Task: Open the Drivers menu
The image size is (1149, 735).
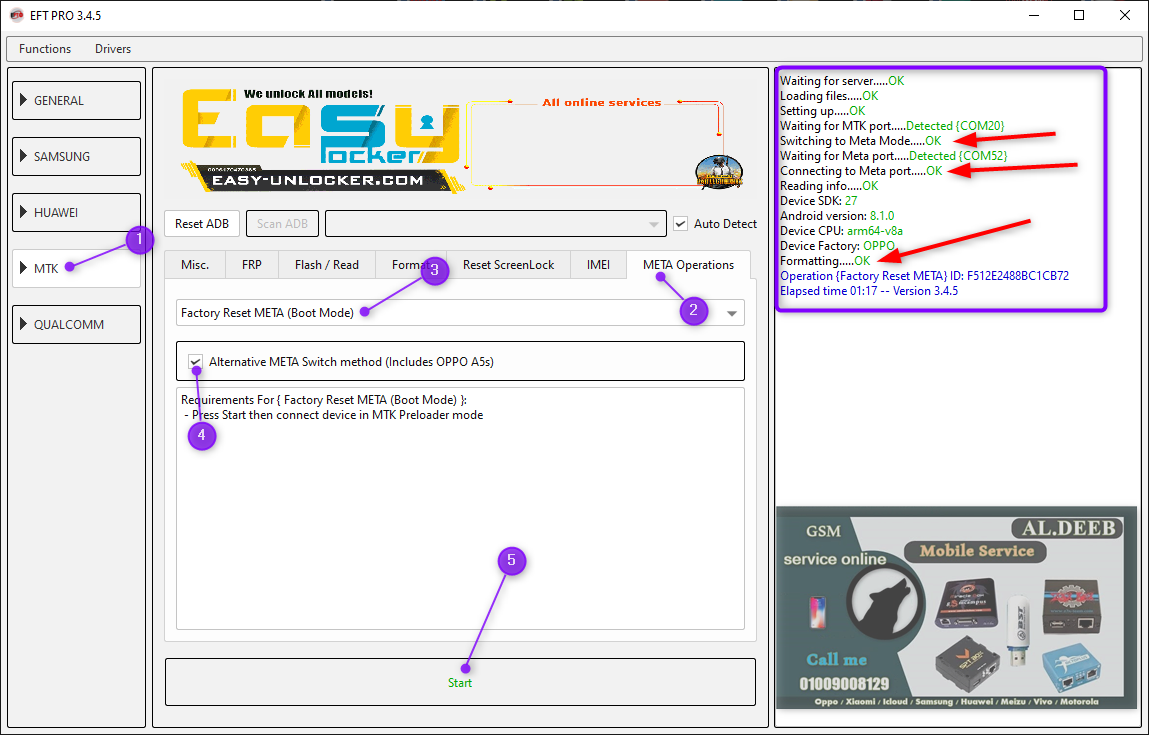Action: [x=113, y=49]
